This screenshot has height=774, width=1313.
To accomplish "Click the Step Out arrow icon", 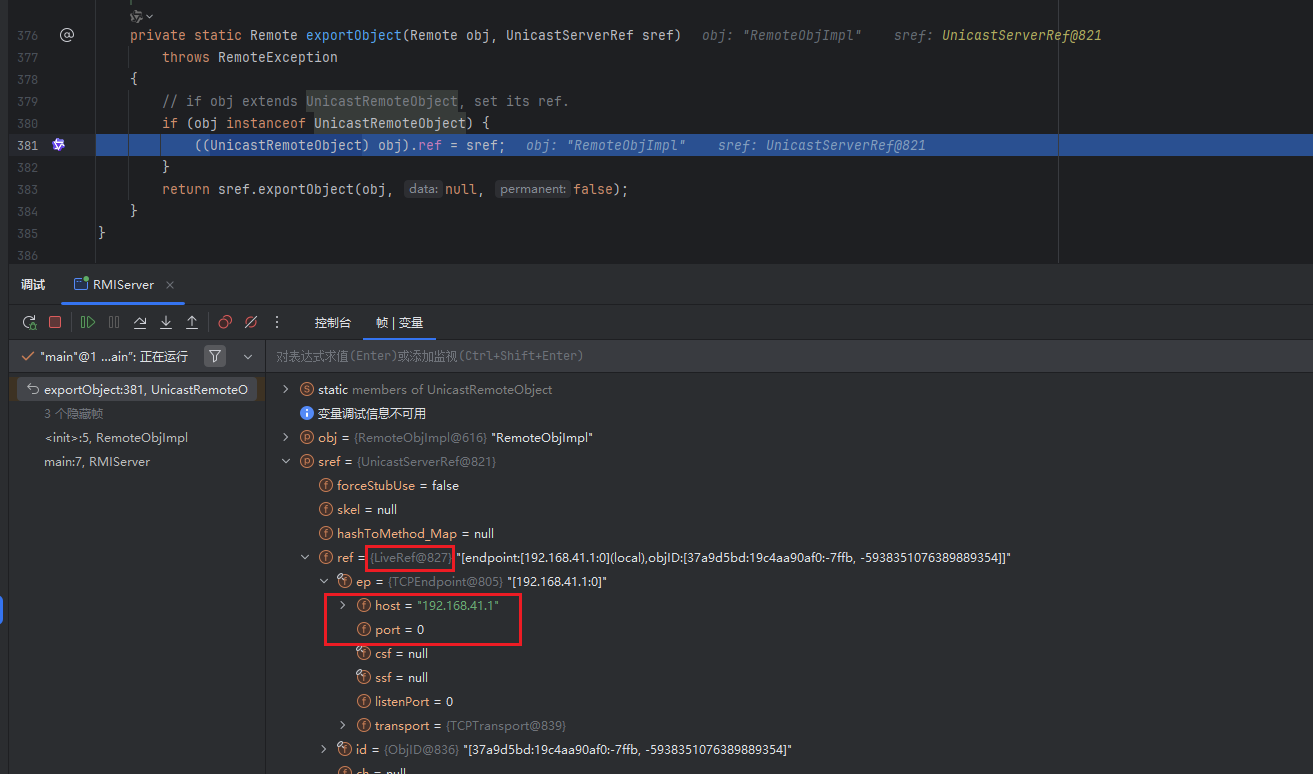I will [x=192, y=322].
